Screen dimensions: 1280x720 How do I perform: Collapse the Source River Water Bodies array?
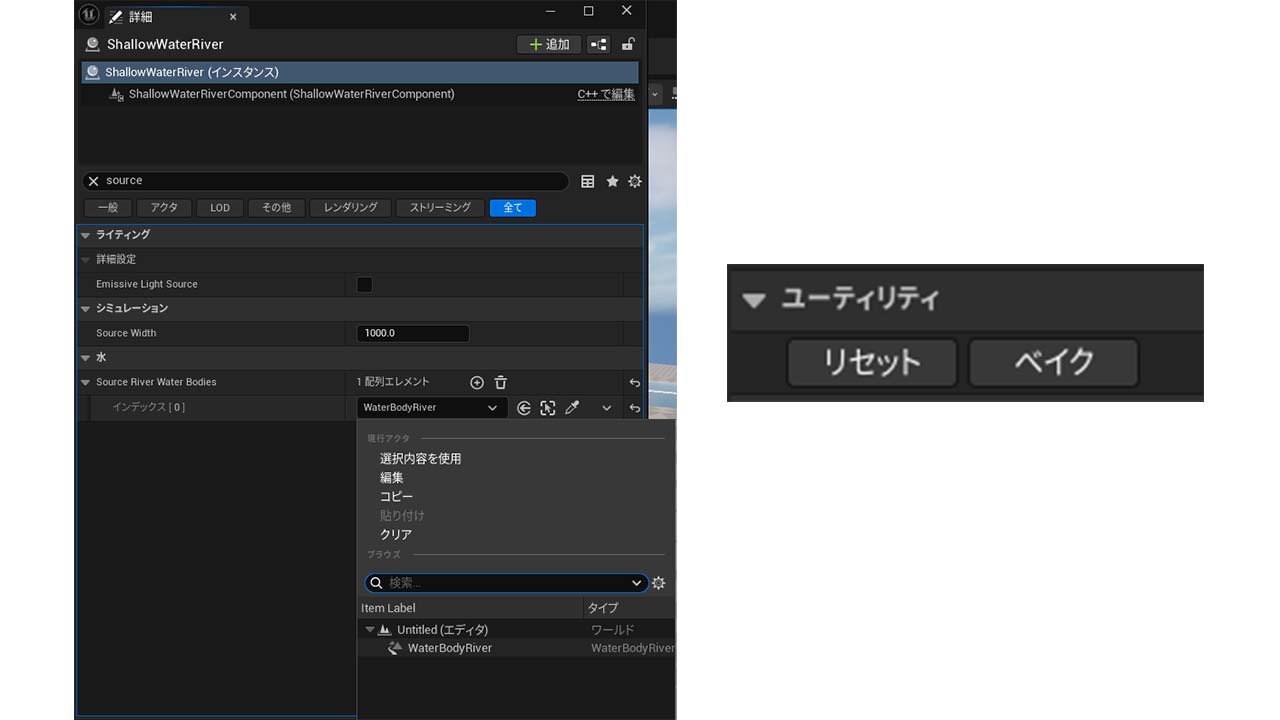point(86,382)
